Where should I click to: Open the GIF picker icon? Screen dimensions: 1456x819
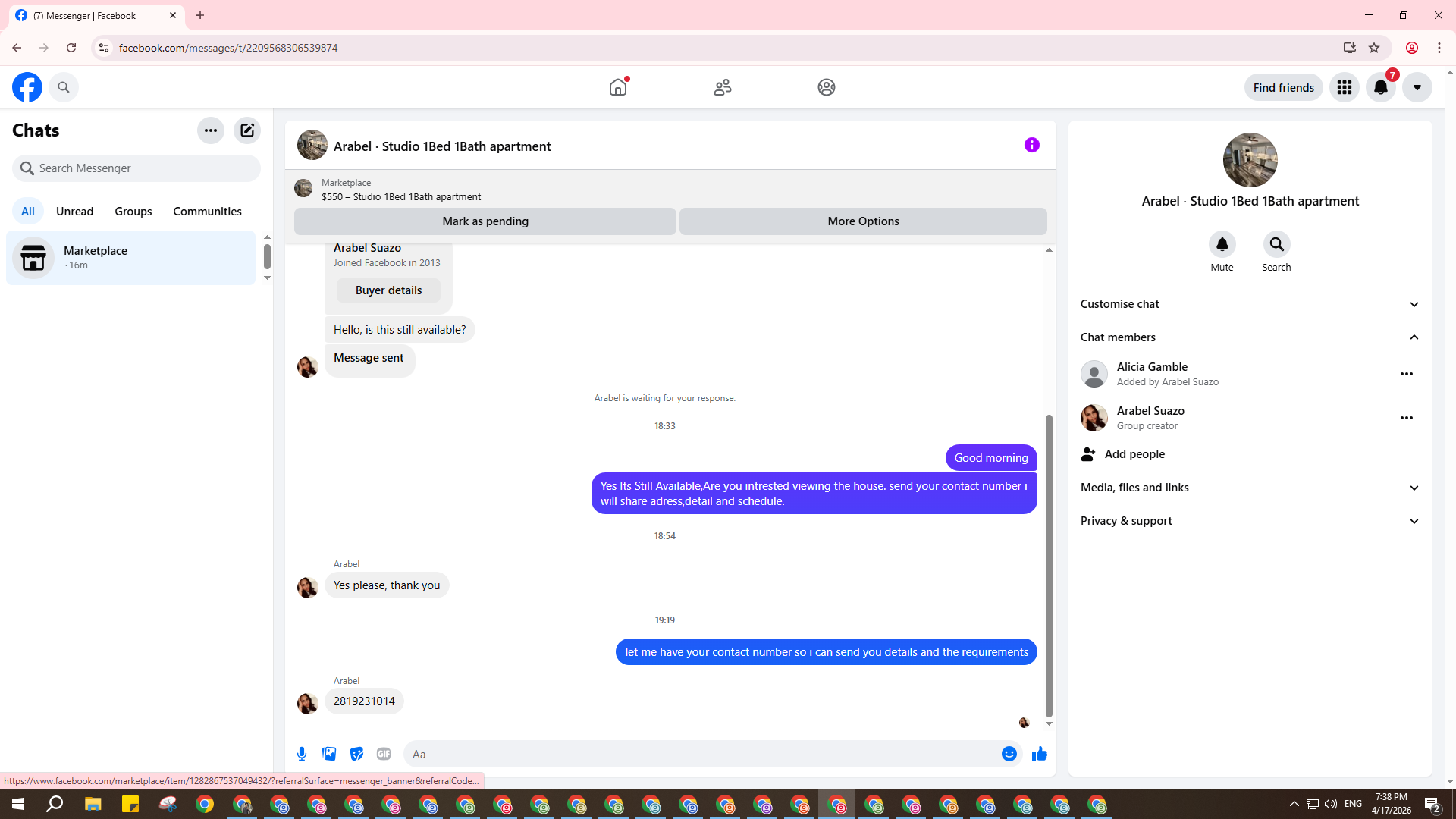click(384, 754)
